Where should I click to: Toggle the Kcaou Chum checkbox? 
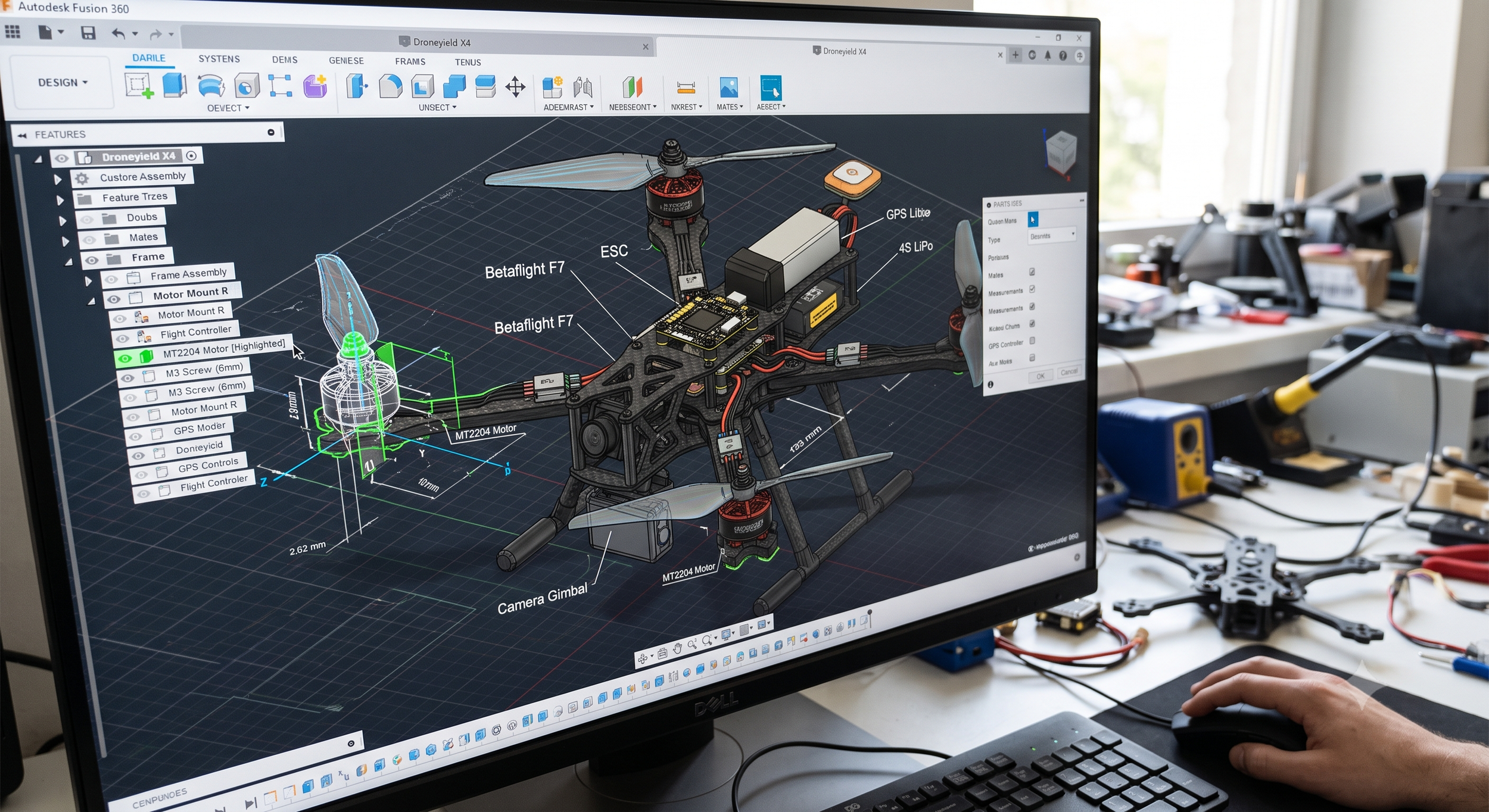(1032, 324)
